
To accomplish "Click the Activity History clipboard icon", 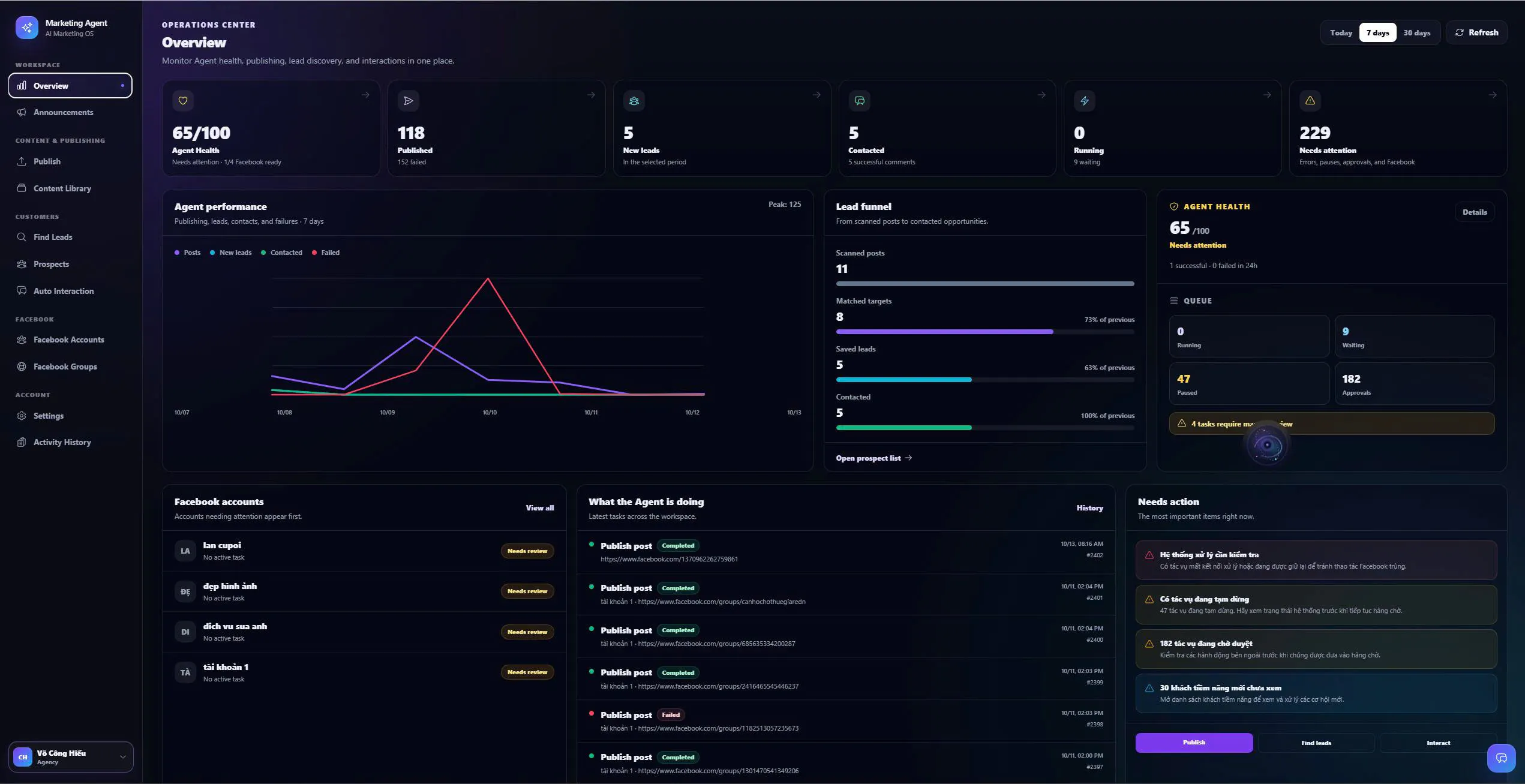I will point(22,442).
